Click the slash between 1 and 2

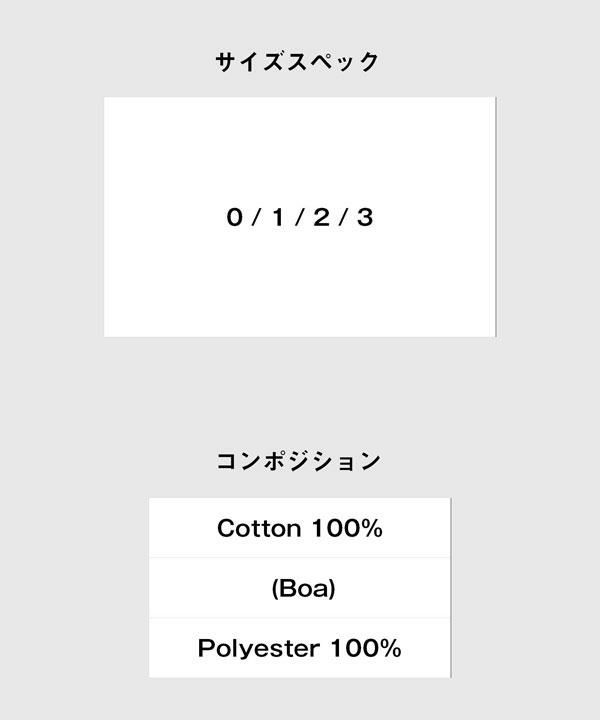[x=299, y=217]
